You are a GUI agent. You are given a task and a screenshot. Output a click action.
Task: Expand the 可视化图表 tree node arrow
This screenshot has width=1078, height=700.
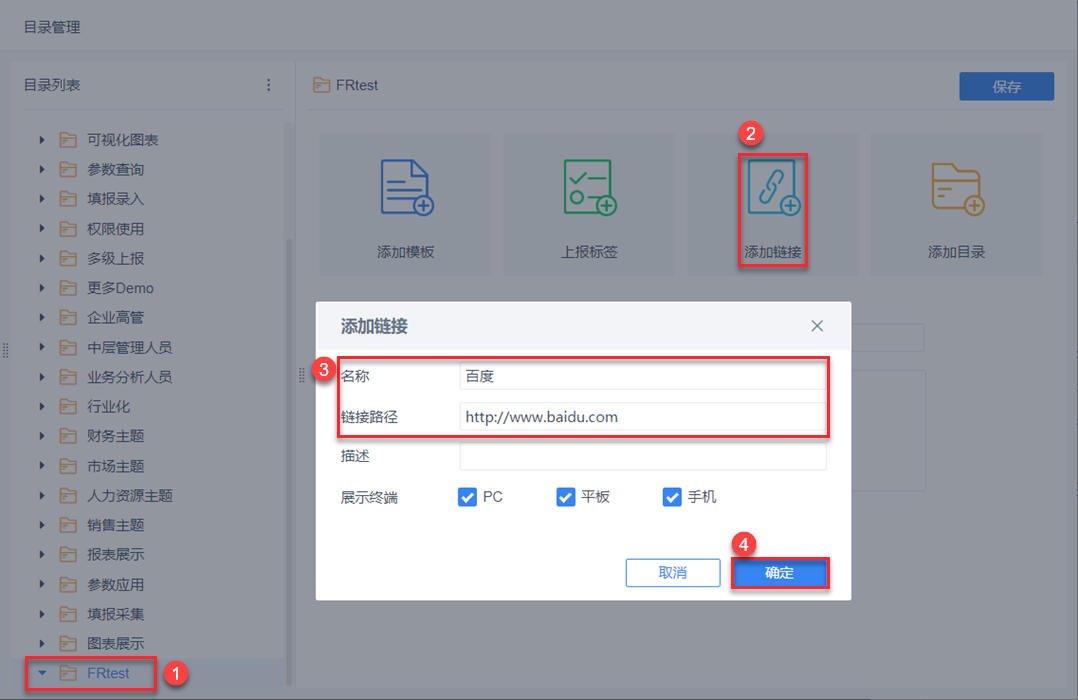42,140
